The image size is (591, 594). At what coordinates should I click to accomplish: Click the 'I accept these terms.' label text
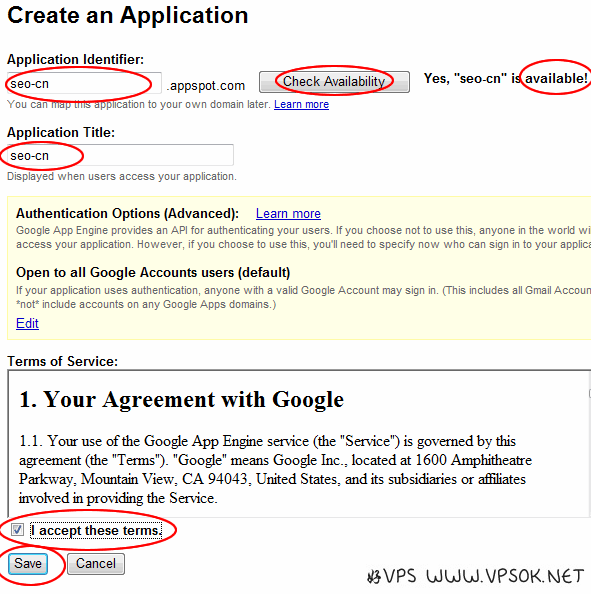(x=96, y=530)
